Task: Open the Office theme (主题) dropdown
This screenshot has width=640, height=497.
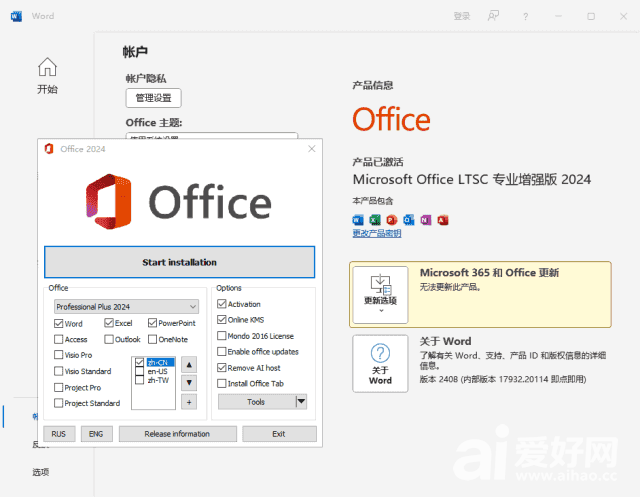Action: 211,136
